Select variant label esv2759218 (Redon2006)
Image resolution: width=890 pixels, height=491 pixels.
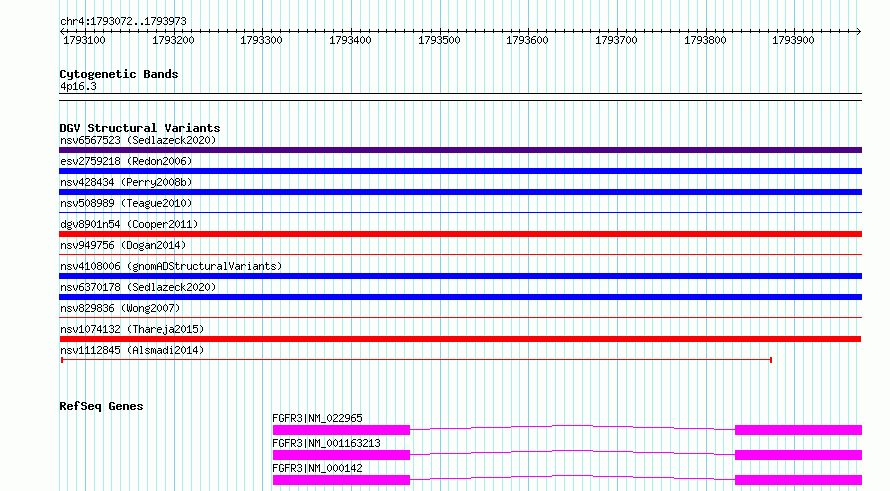click(126, 161)
